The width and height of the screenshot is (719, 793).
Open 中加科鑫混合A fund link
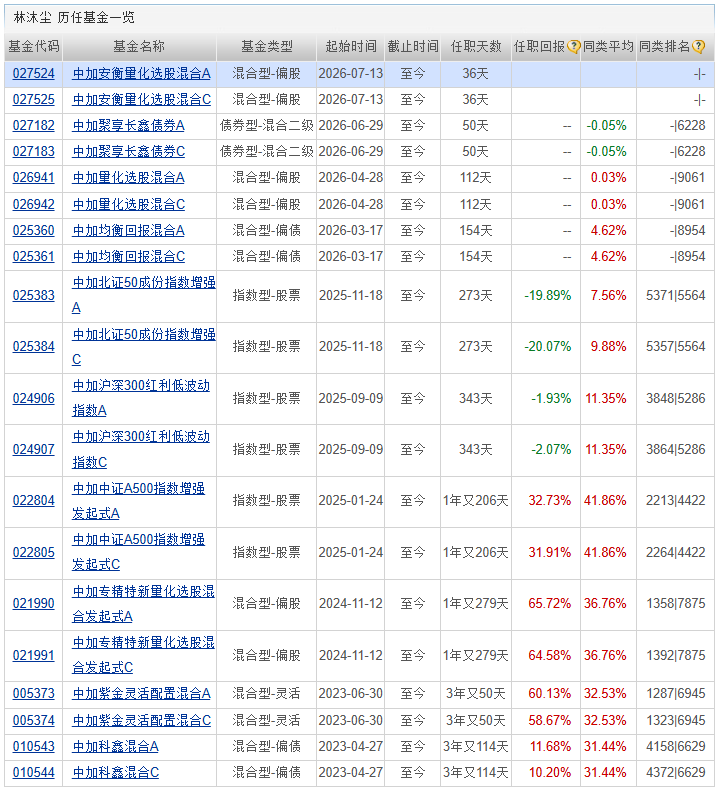pos(115,747)
